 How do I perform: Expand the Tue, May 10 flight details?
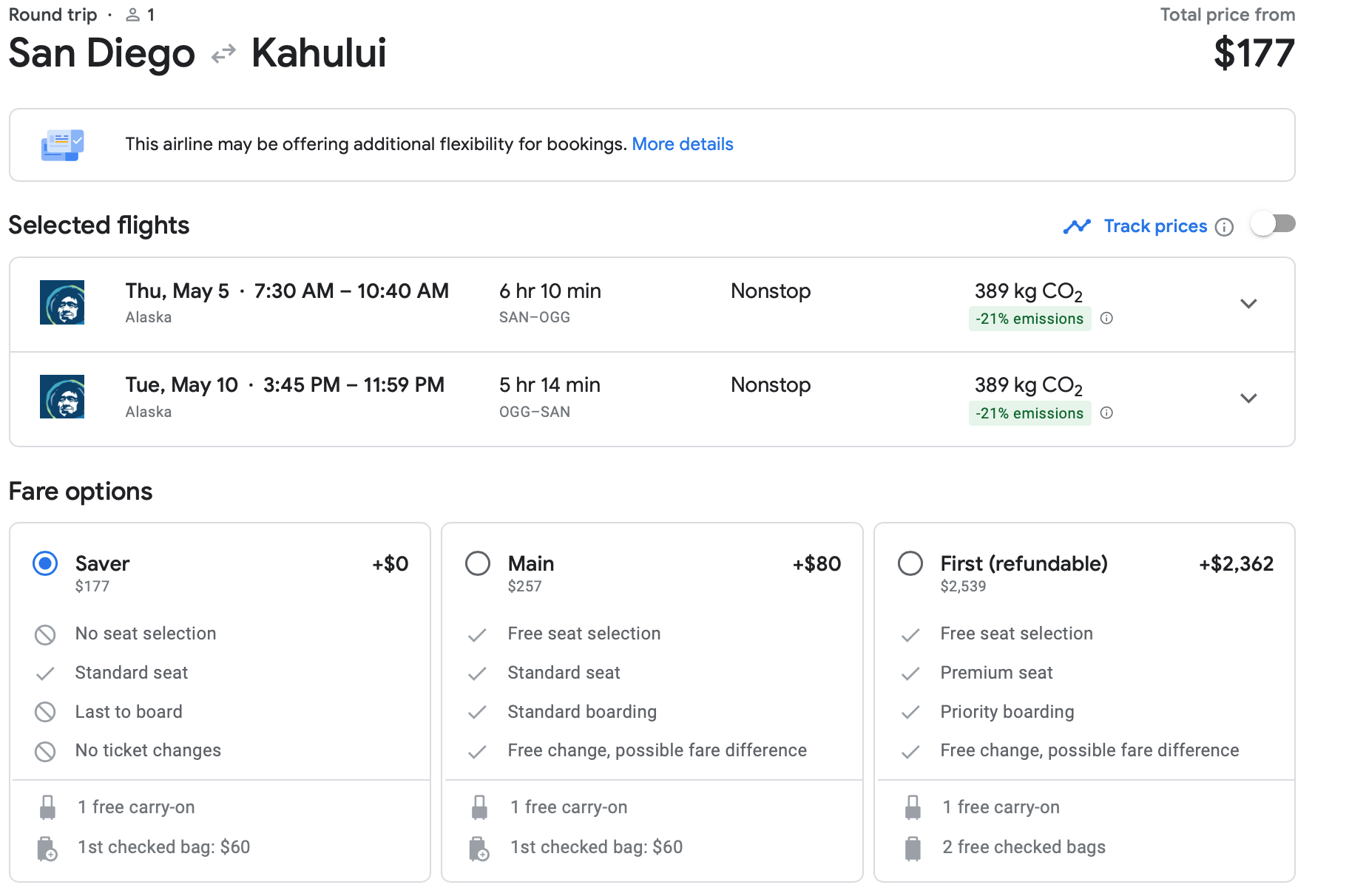1248,398
